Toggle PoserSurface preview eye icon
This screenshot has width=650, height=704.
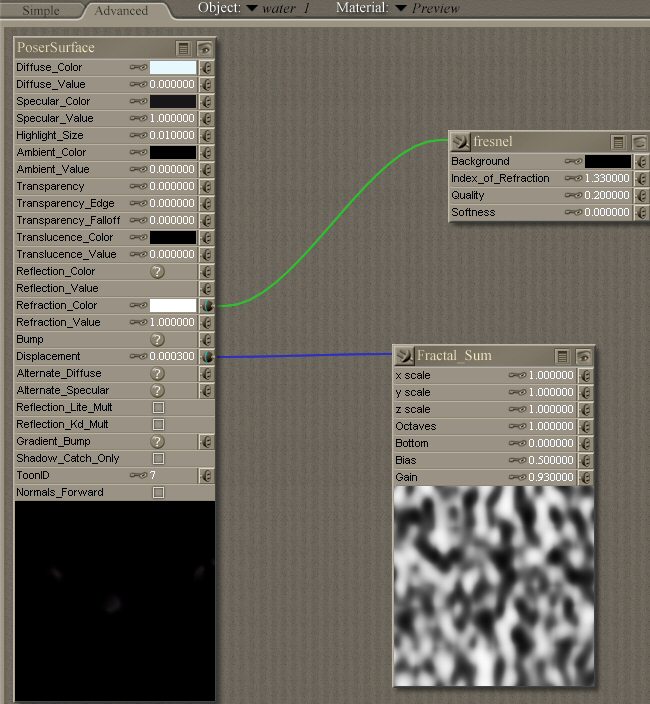coord(205,48)
